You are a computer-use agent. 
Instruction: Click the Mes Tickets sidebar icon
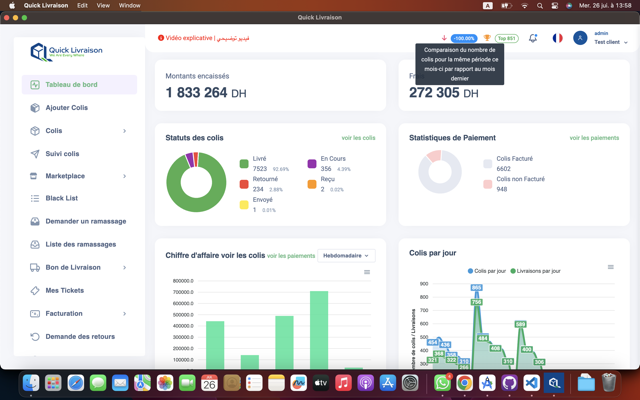[35, 291]
